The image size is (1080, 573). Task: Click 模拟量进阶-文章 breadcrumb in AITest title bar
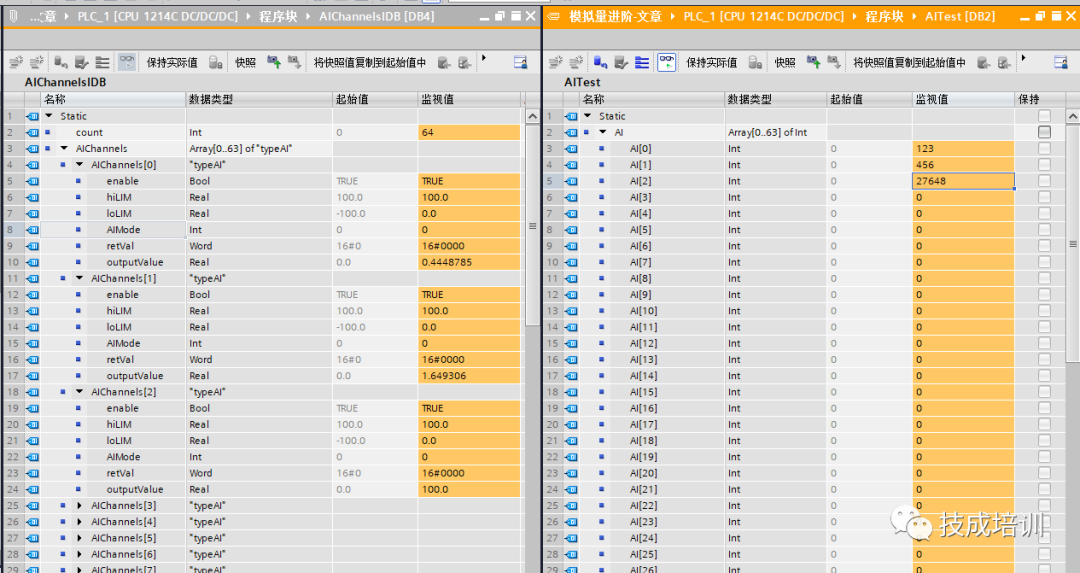615,16
